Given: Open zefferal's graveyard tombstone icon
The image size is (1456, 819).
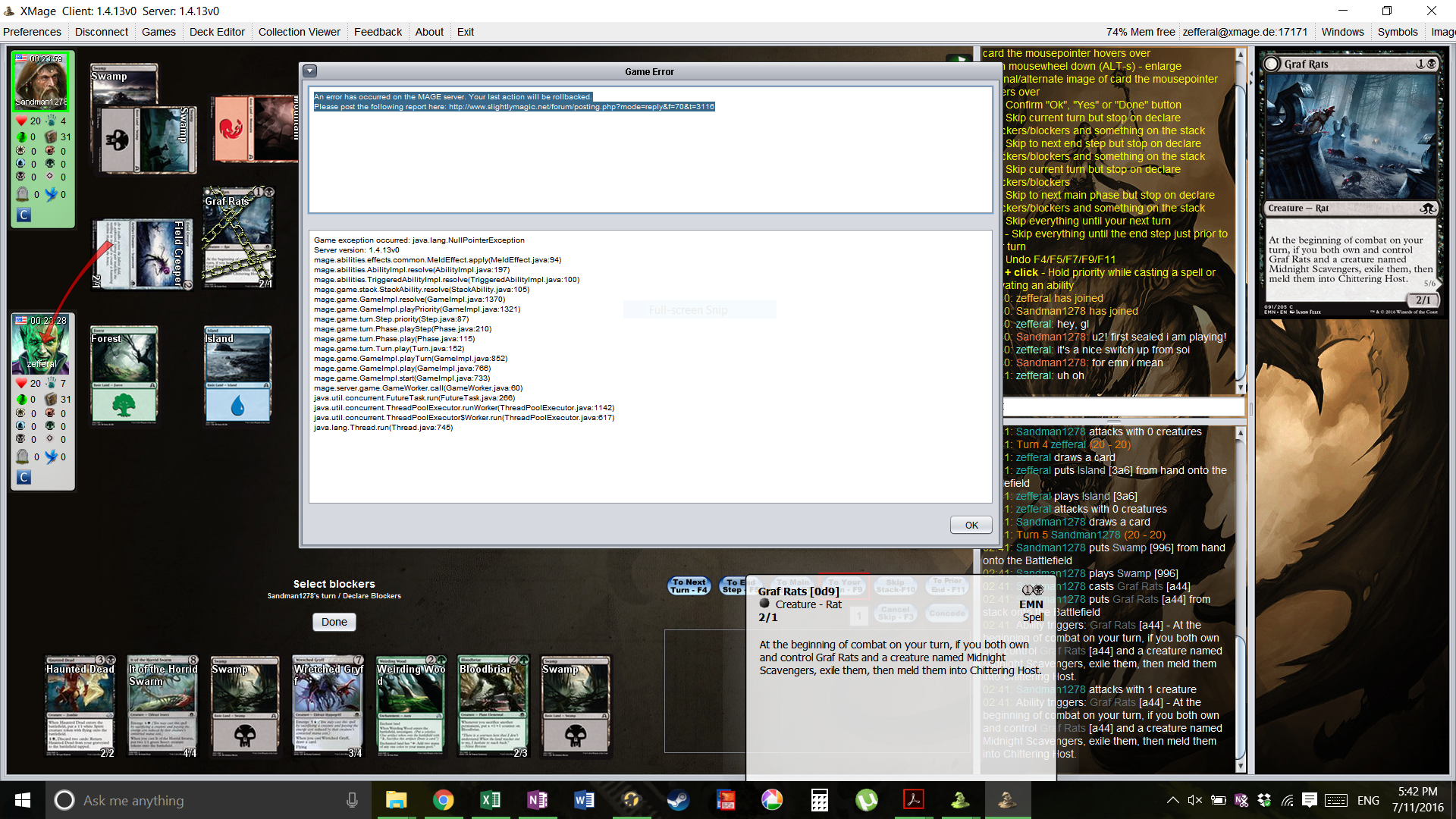Looking at the screenshot, I should 22,457.
